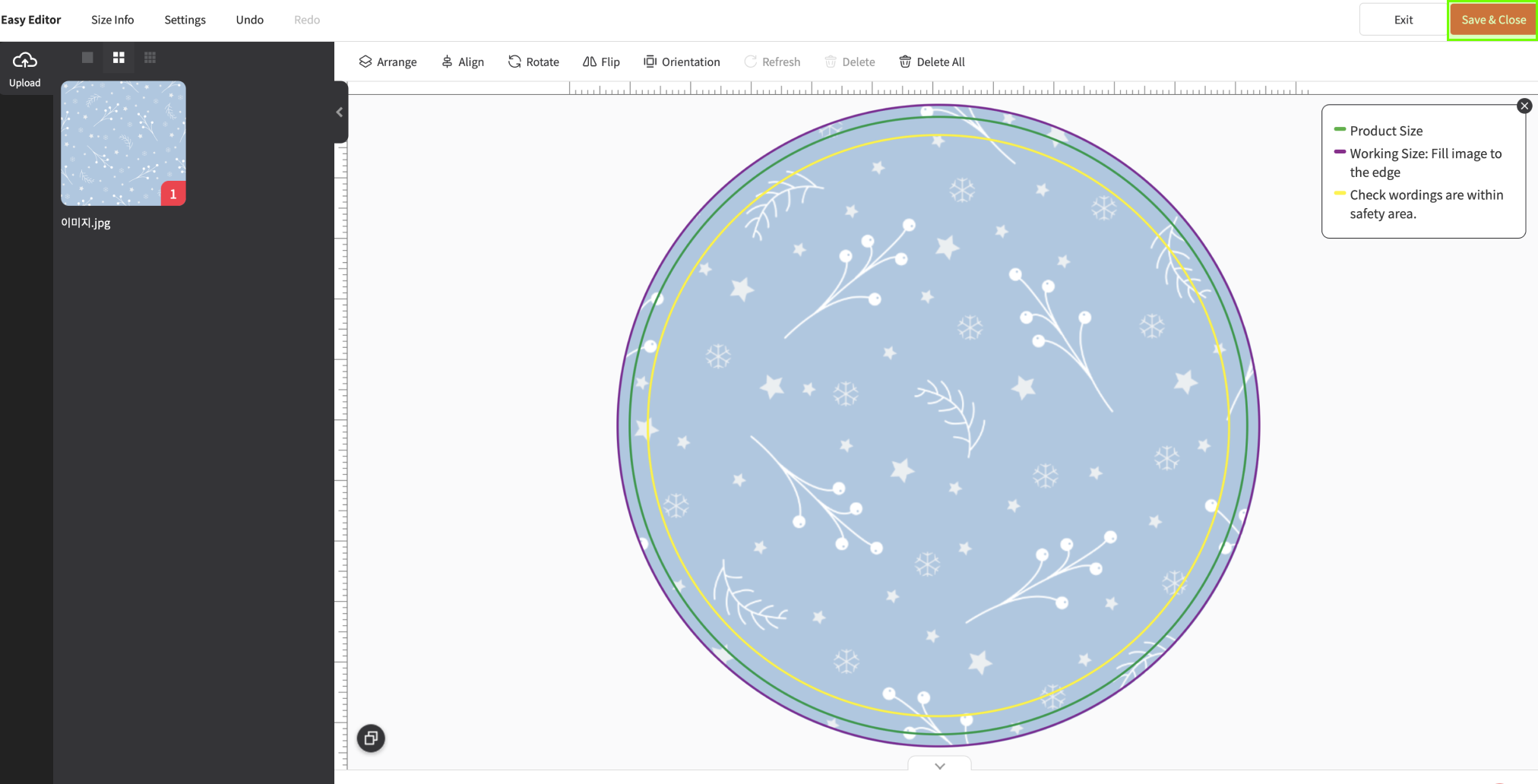Close the size legend box

[x=1524, y=106]
